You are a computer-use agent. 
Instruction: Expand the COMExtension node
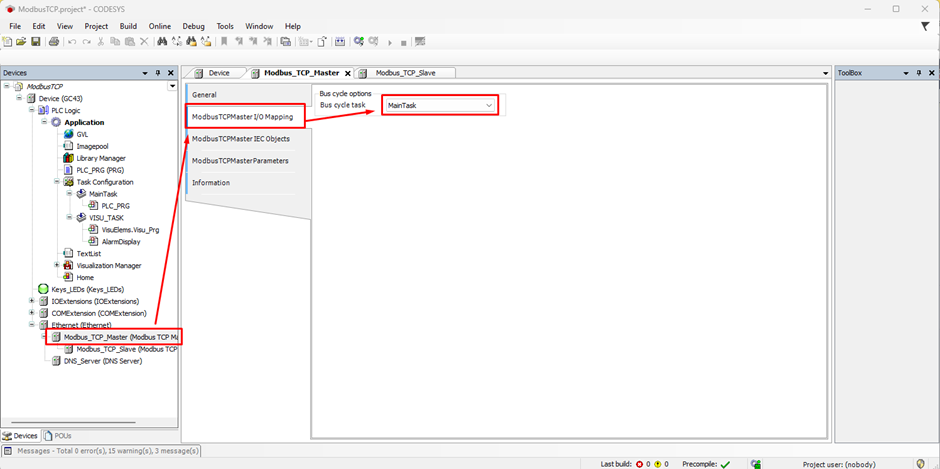pyautogui.click(x=32, y=313)
